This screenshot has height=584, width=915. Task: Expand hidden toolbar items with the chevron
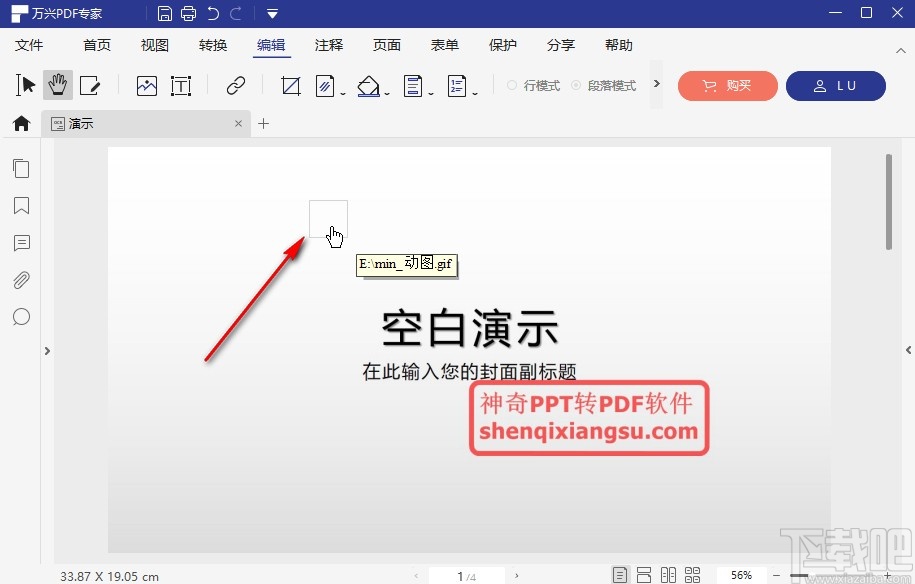pyautogui.click(x=656, y=85)
